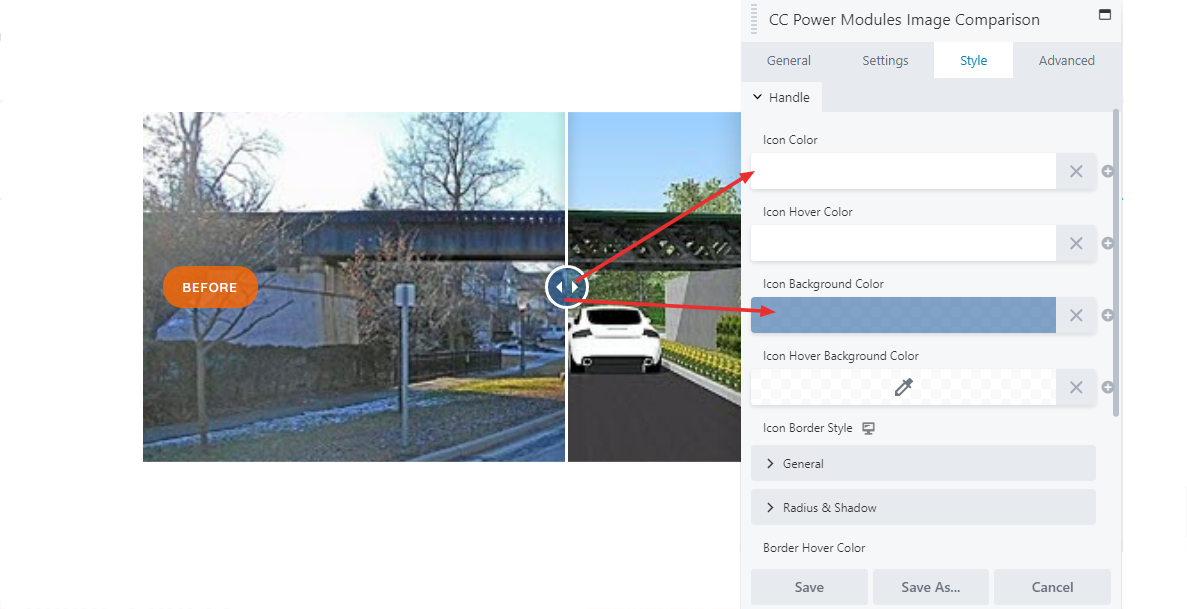Go to the Advanced tab

(x=1066, y=61)
